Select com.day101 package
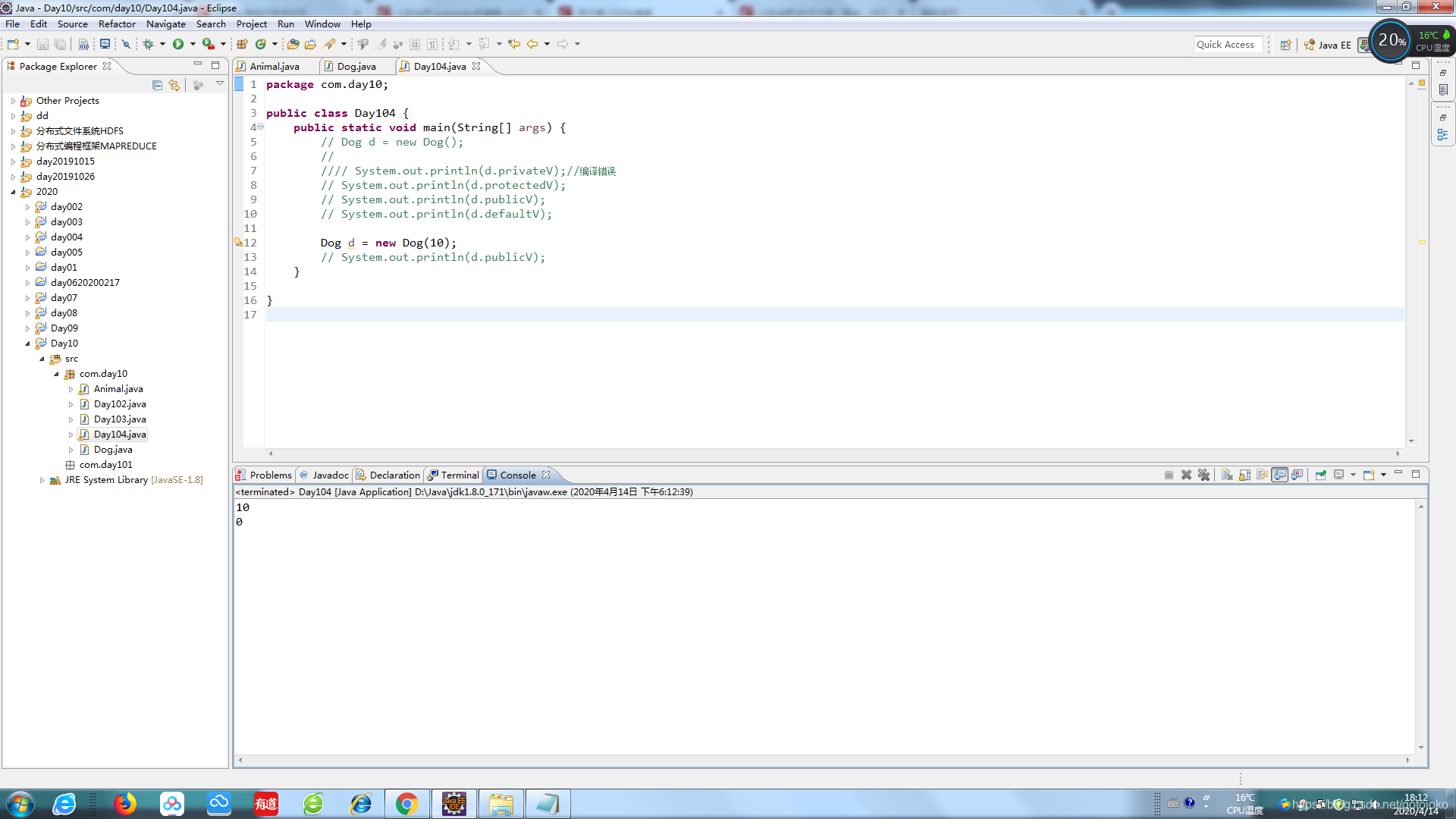 (x=105, y=465)
